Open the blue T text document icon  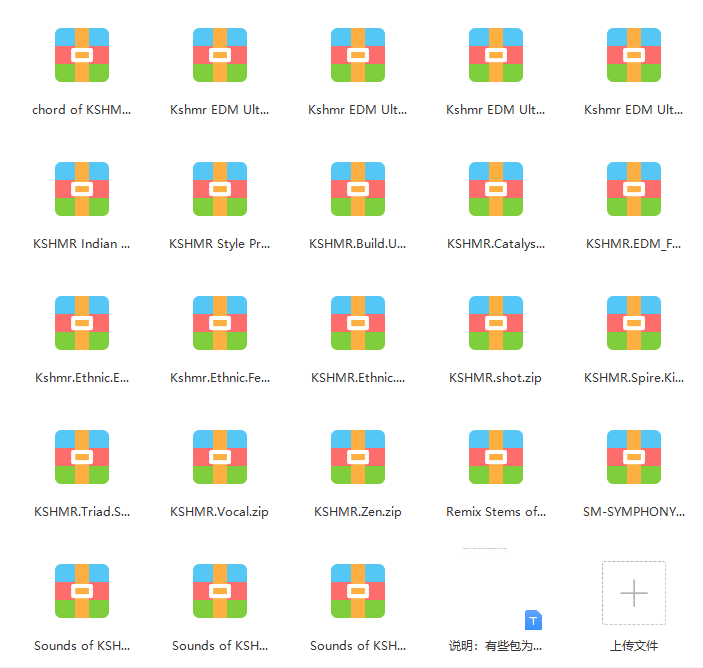point(533,620)
